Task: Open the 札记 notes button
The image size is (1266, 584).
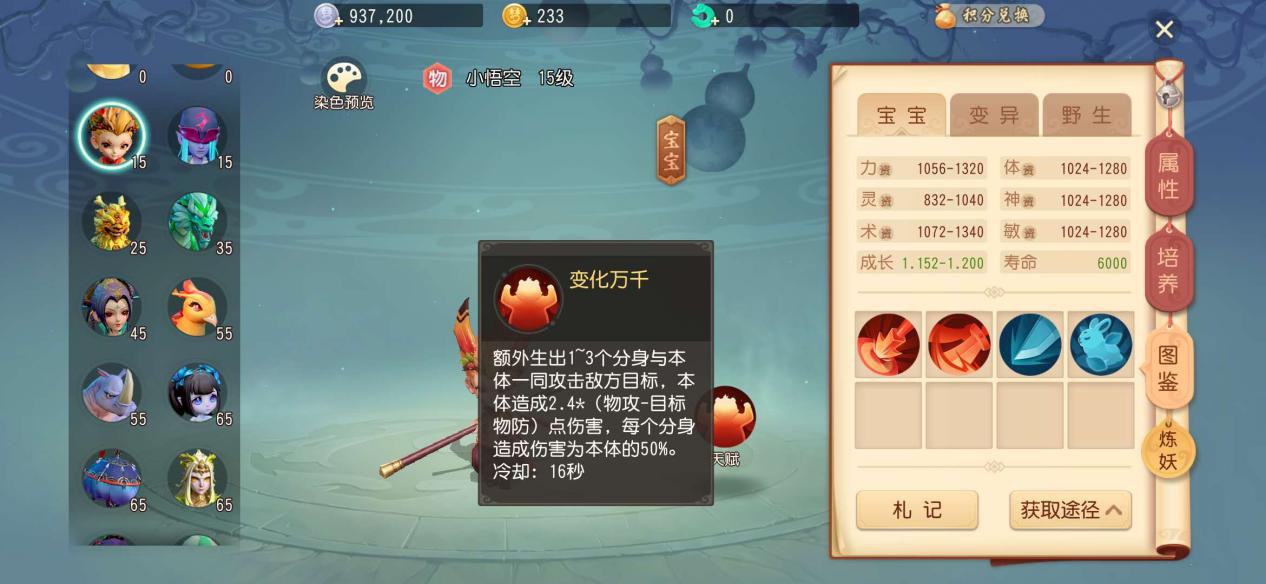Action: (917, 510)
